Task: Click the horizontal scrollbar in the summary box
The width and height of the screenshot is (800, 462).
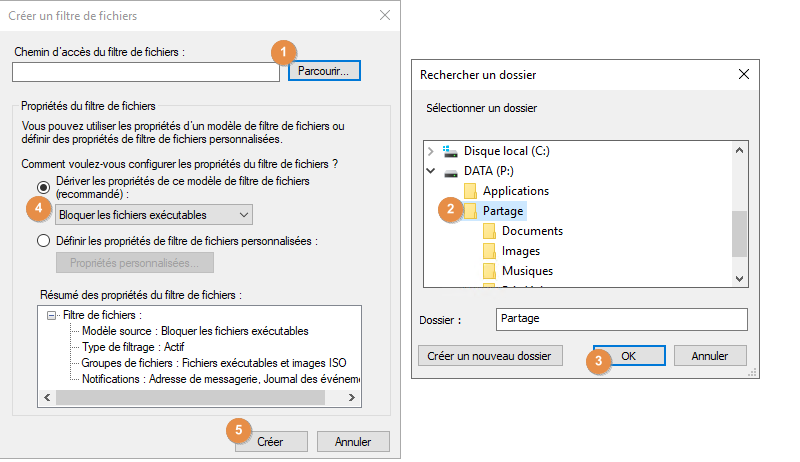Action: coord(190,398)
